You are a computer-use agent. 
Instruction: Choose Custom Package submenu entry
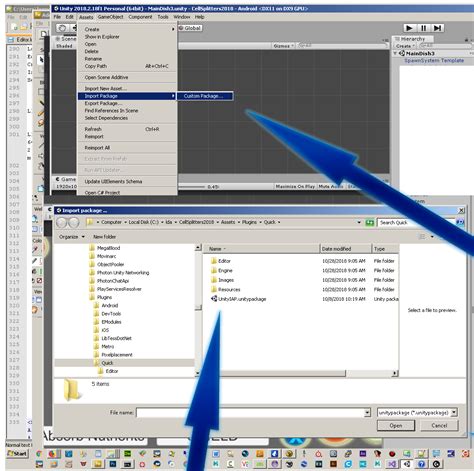point(205,96)
